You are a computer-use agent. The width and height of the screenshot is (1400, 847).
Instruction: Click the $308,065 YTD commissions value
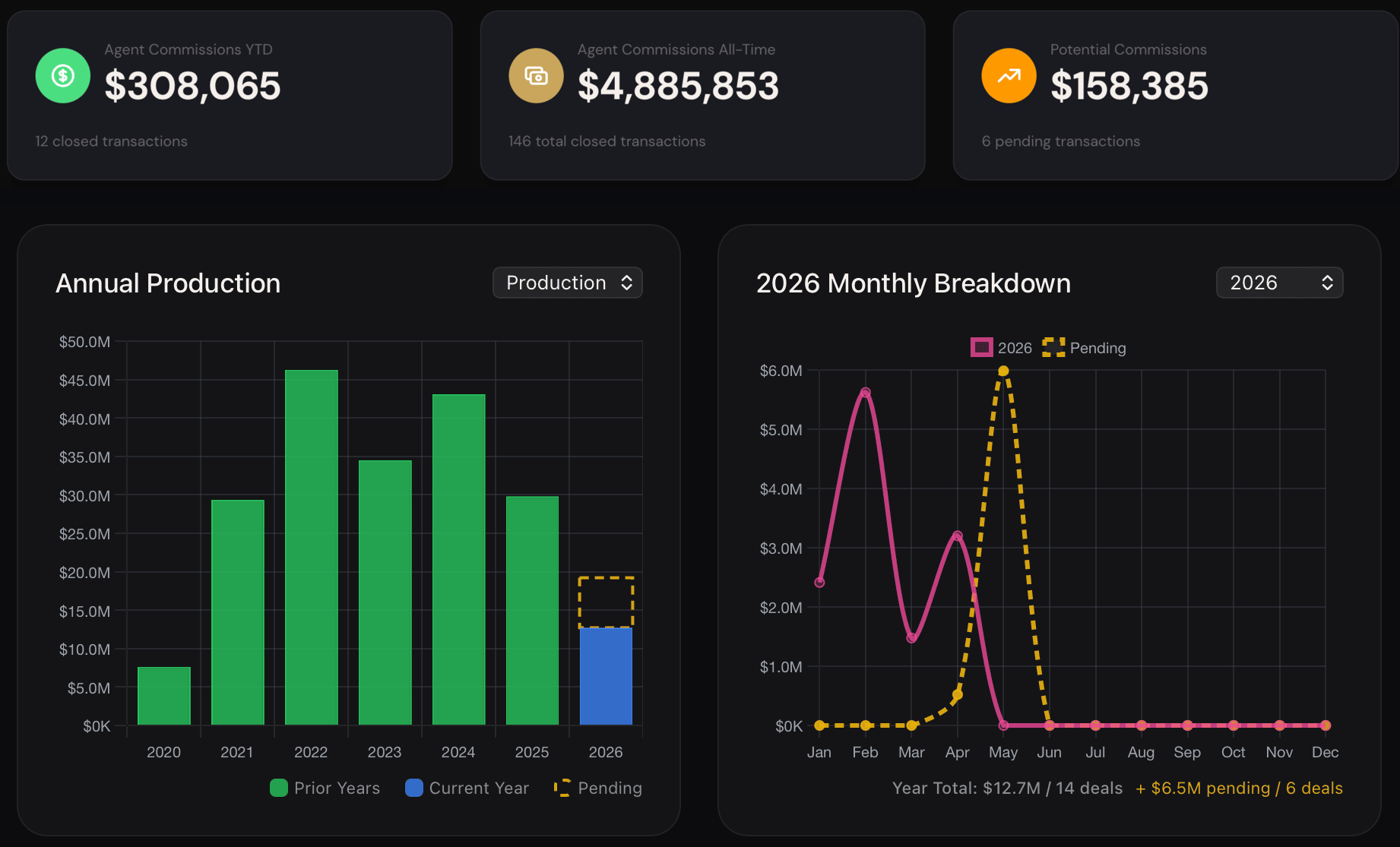coord(192,86)
